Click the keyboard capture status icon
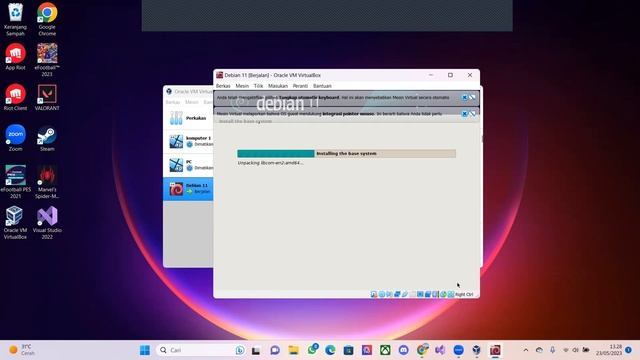640x360 pixels. (x=451, y=294)
